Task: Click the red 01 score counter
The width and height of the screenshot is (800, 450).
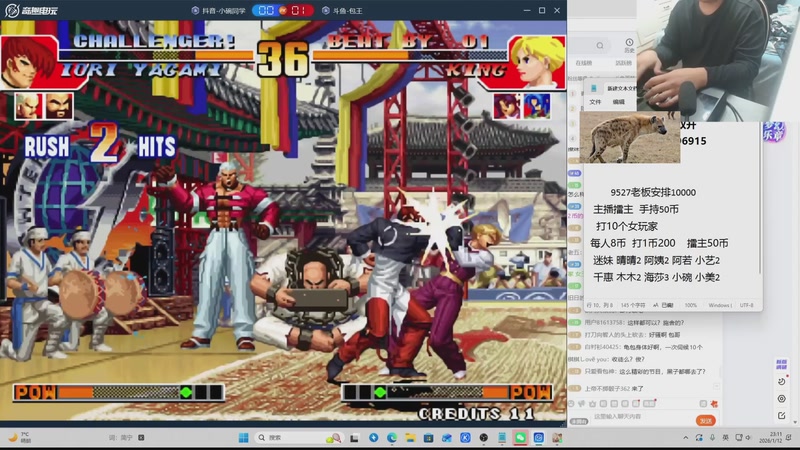Action: point(299,10)
